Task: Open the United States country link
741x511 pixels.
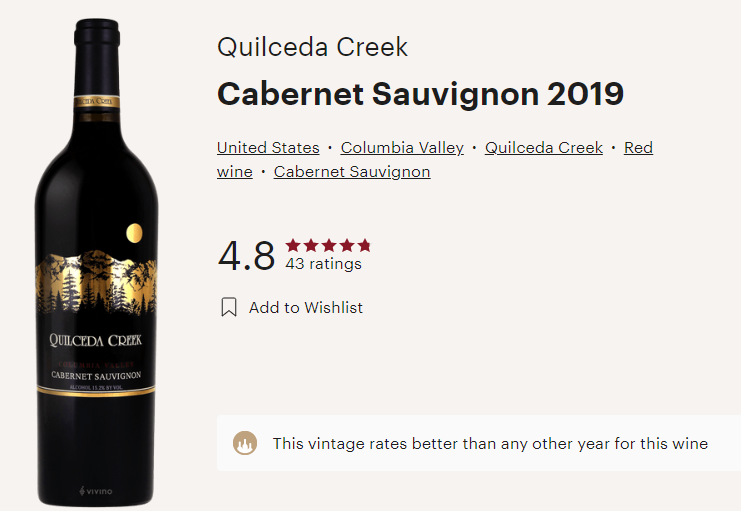Action: tap(268, 147)
